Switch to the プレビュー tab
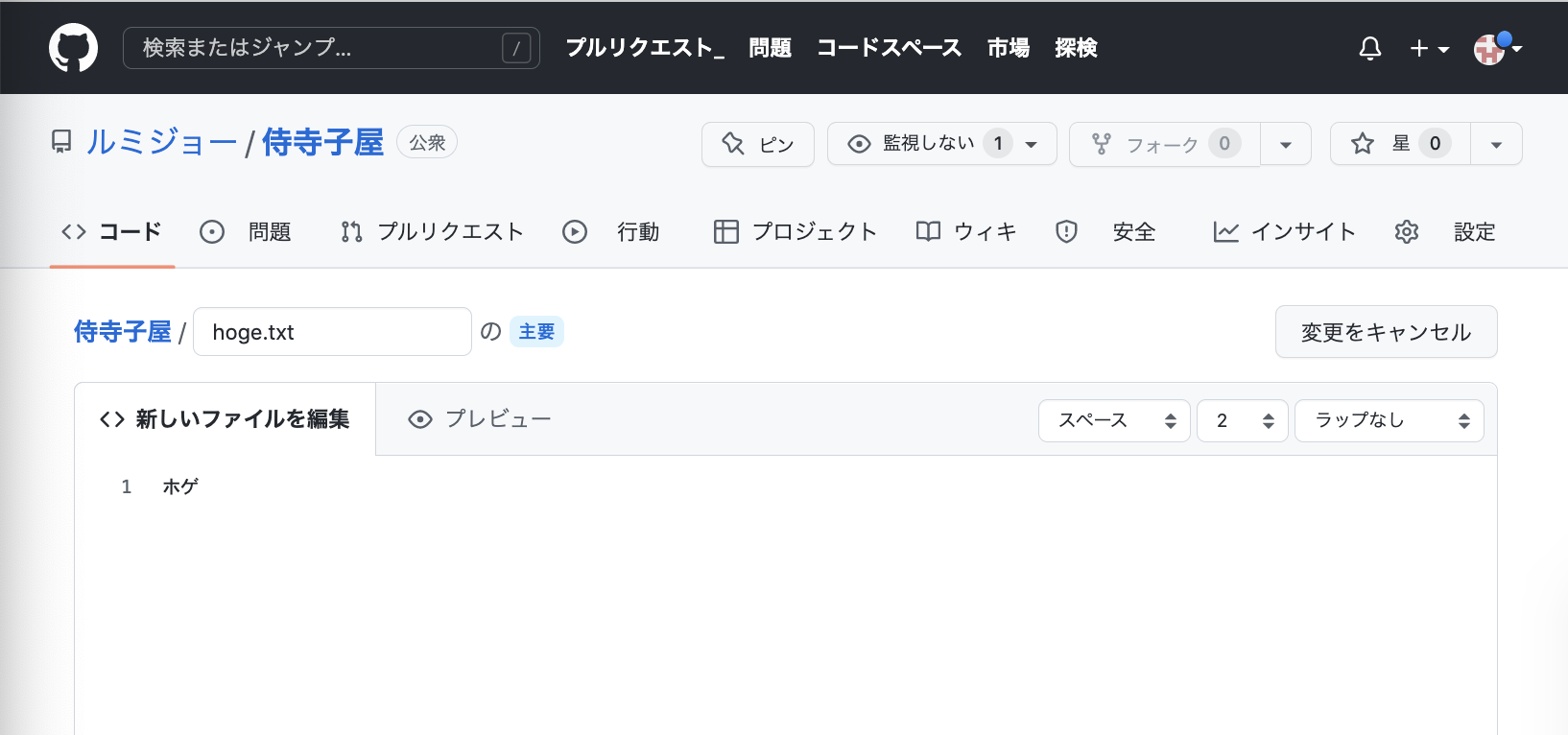This screenshot has height=735, width=1568. tap(480, 419)
